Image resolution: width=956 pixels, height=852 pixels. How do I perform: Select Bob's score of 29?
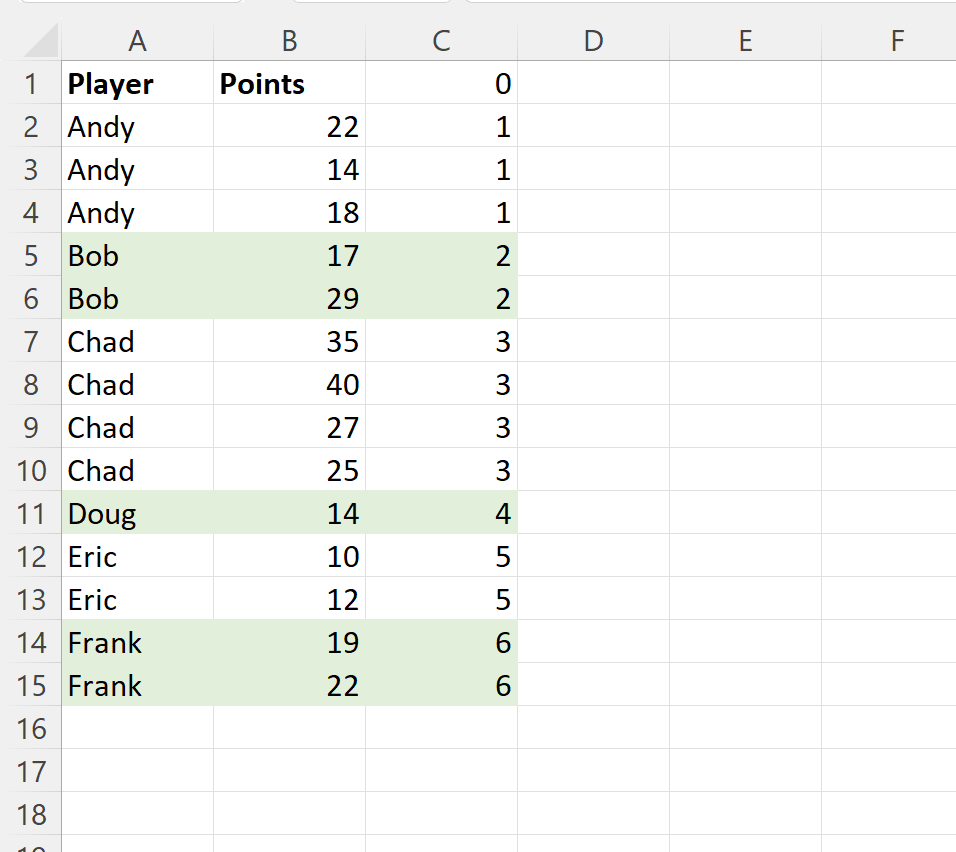pos(289,299)
